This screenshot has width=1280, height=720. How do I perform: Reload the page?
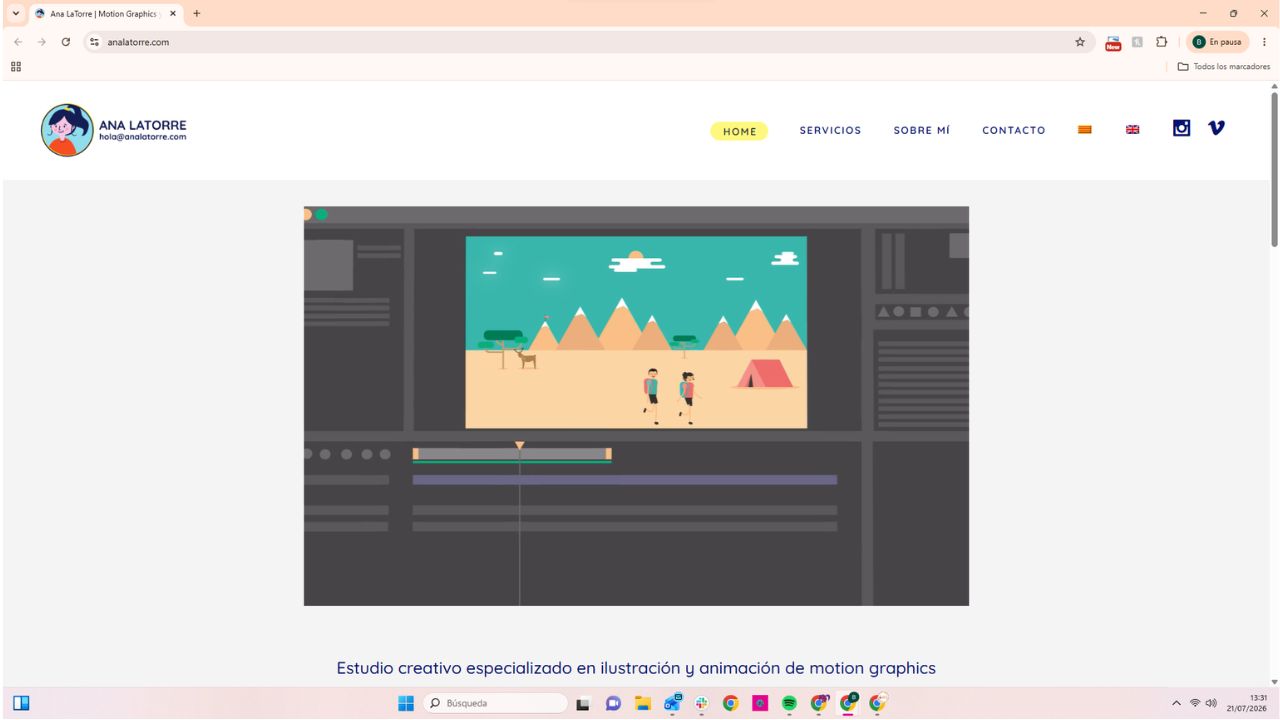click(66, 42)
